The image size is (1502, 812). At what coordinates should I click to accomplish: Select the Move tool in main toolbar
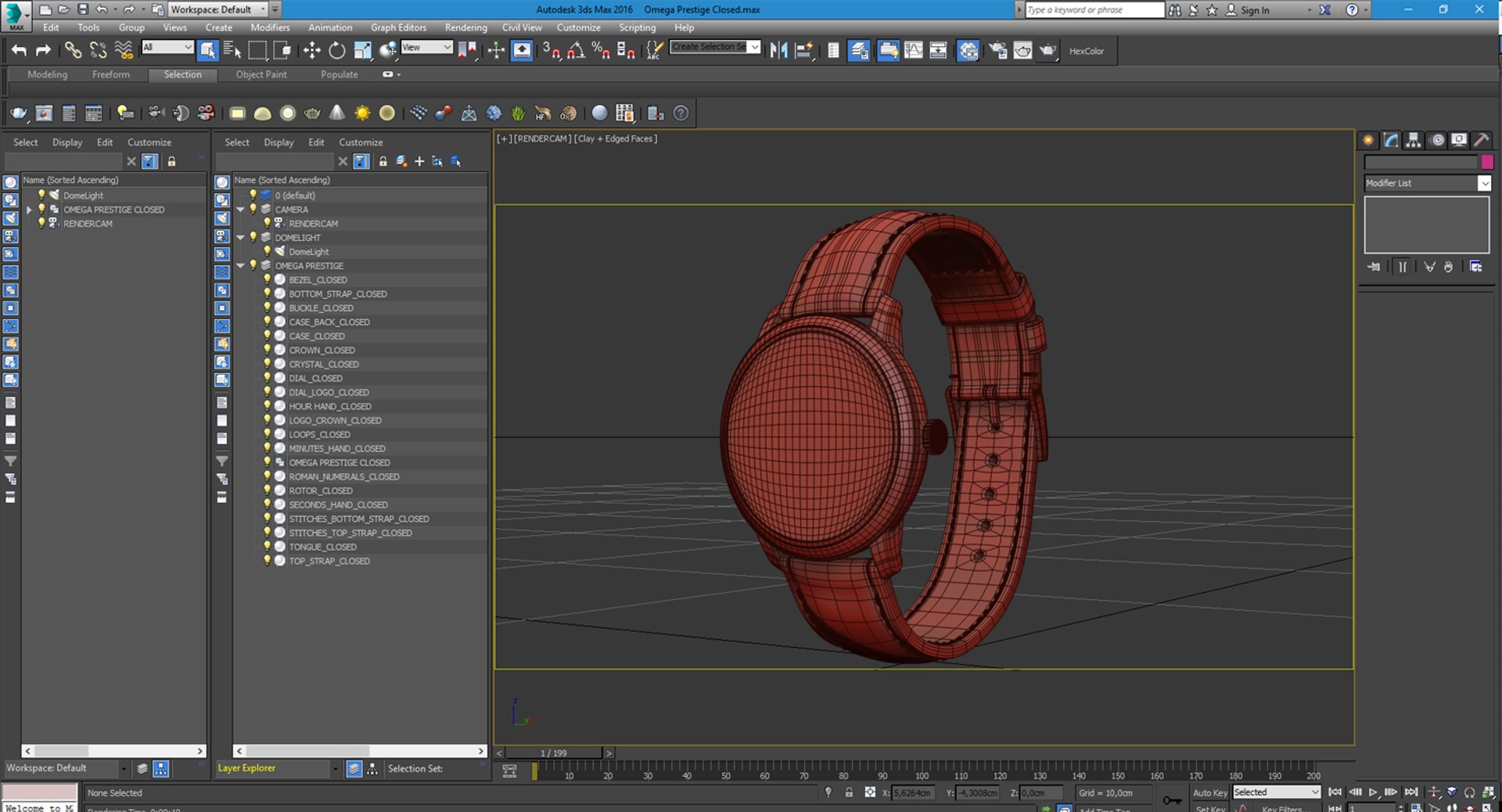coord(311,51)
